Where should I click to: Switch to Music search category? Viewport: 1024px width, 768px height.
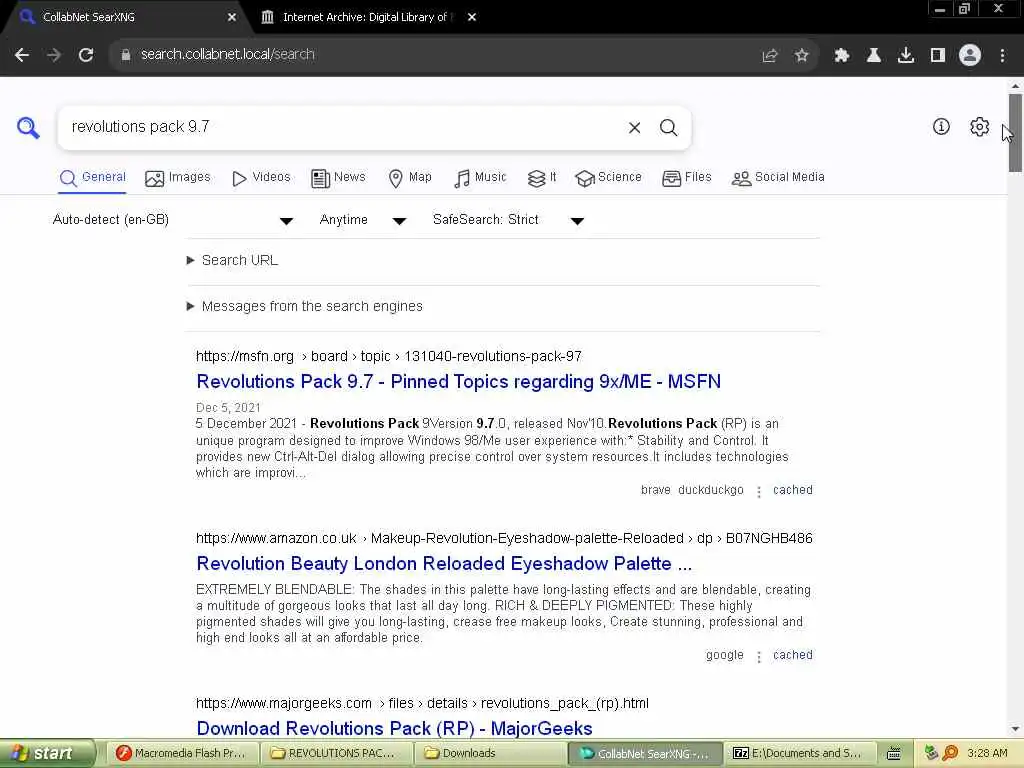click(480, 178)
